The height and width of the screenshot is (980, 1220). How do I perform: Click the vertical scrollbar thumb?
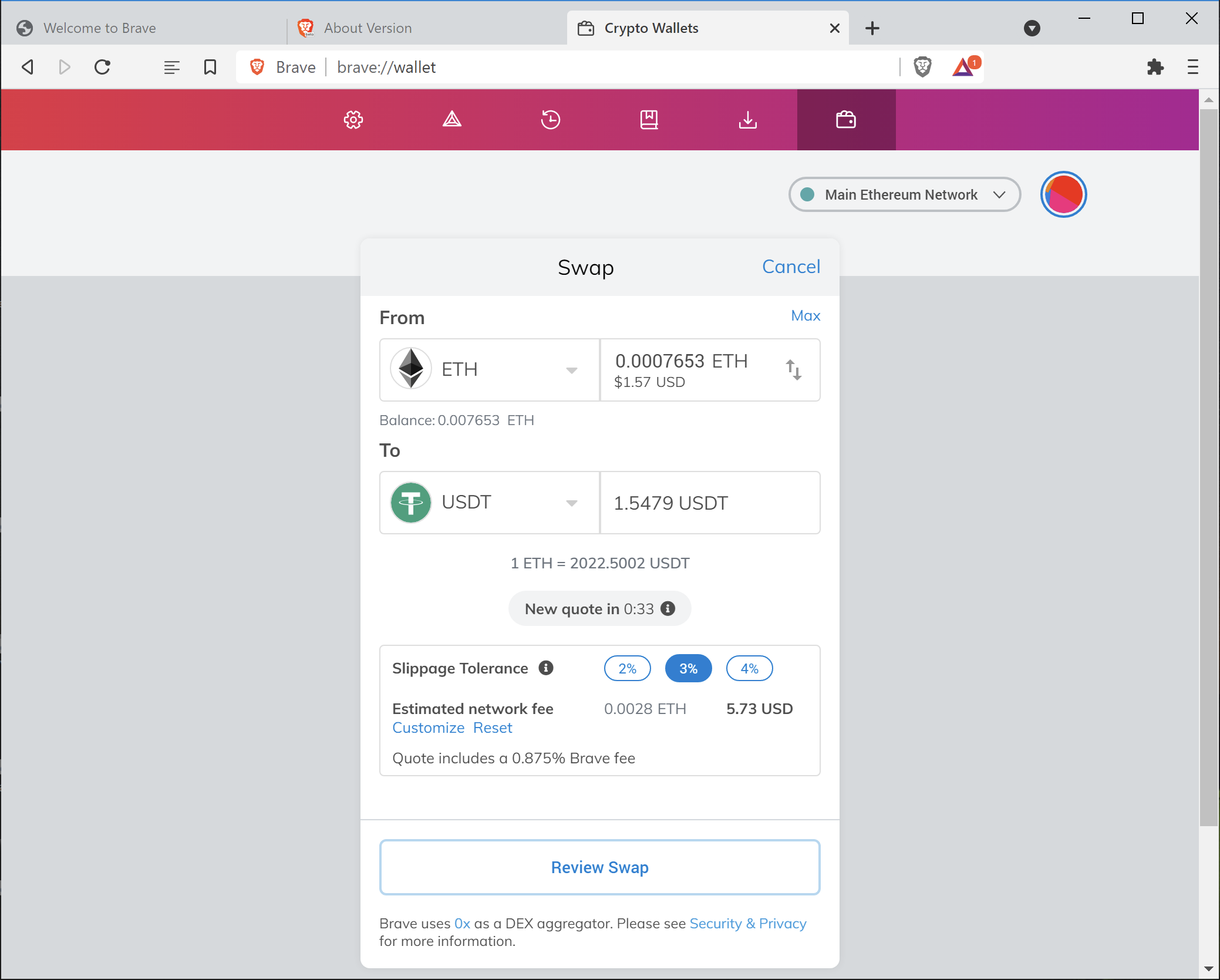pyautogui.click(x=1208, y=467)
